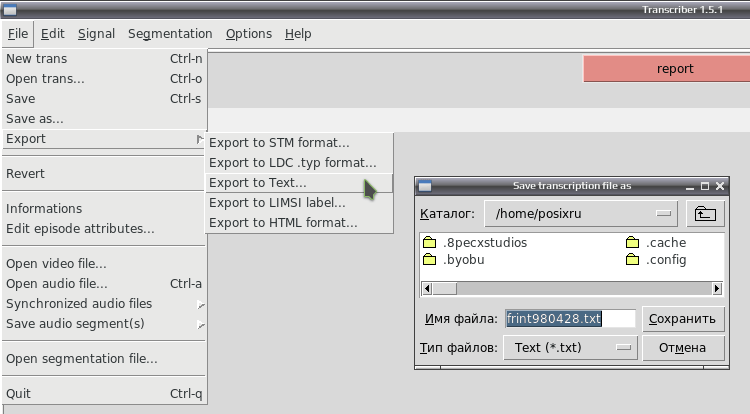The image size is (750, 414).
Task: Select Save in the File menu
Action: [x=104, y=99]
